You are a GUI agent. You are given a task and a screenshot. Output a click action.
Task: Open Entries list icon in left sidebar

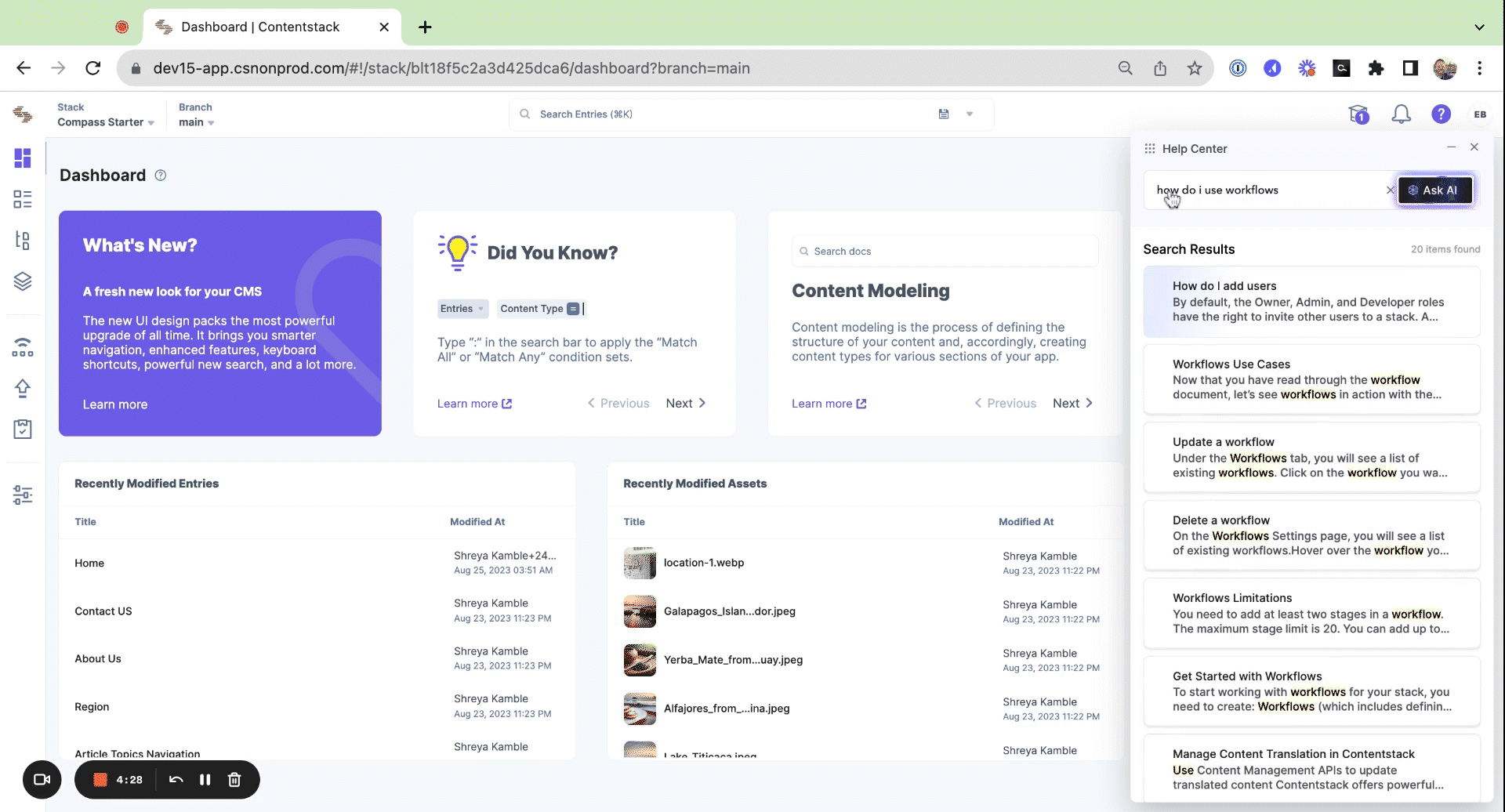click(23, 199)
